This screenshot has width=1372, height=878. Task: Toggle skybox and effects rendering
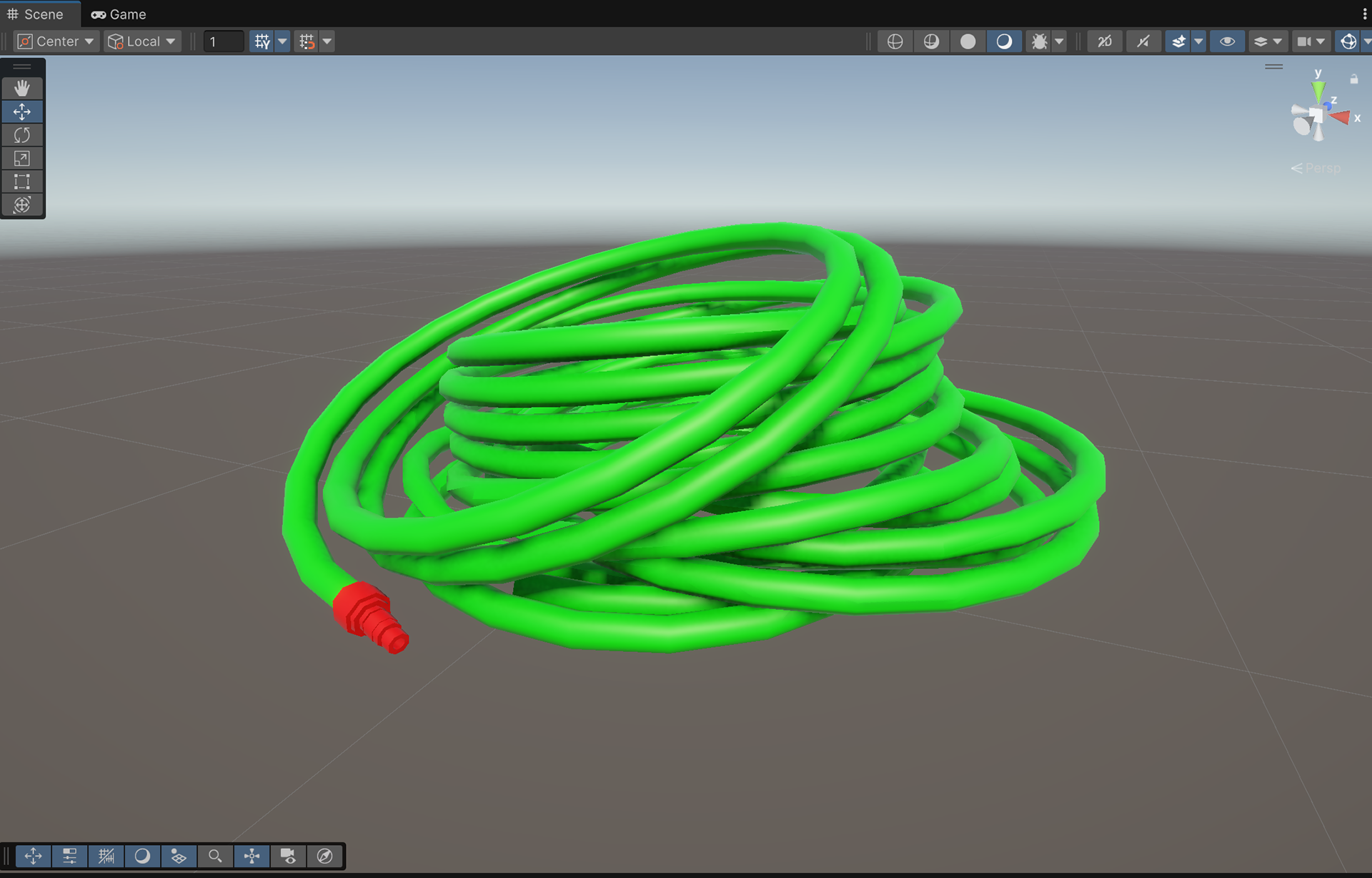coord(1178,41)
